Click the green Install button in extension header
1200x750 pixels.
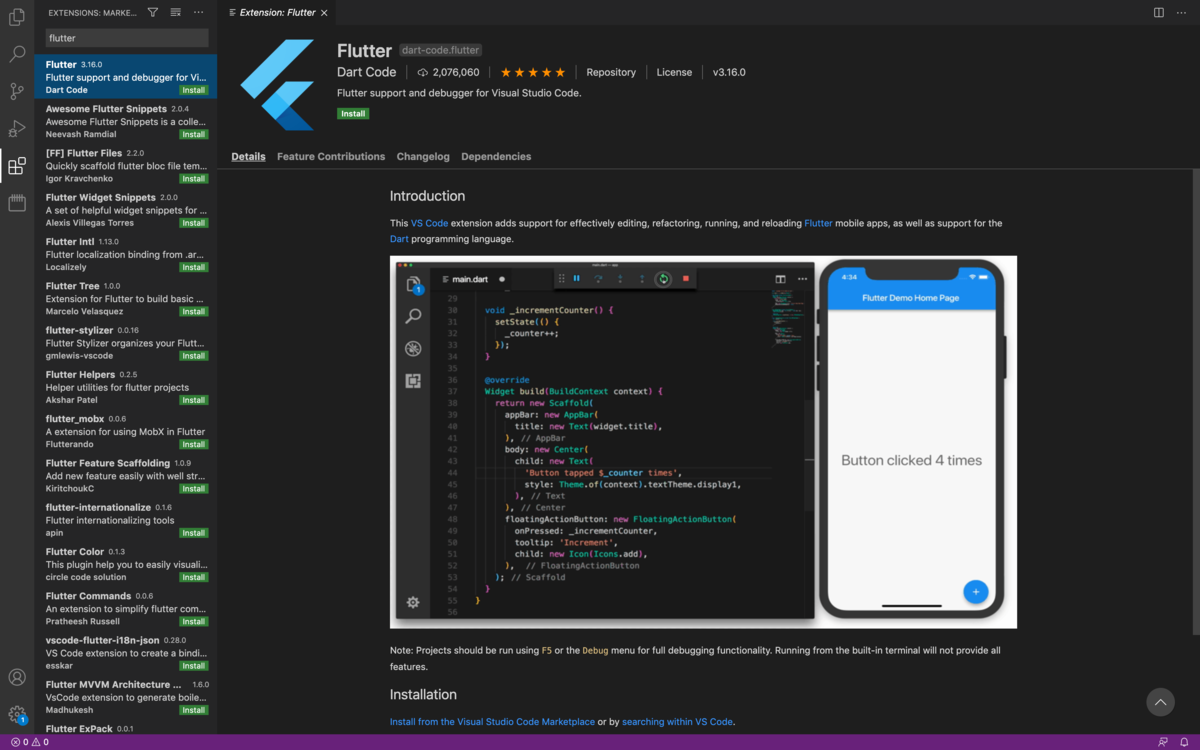pos(353,113)
